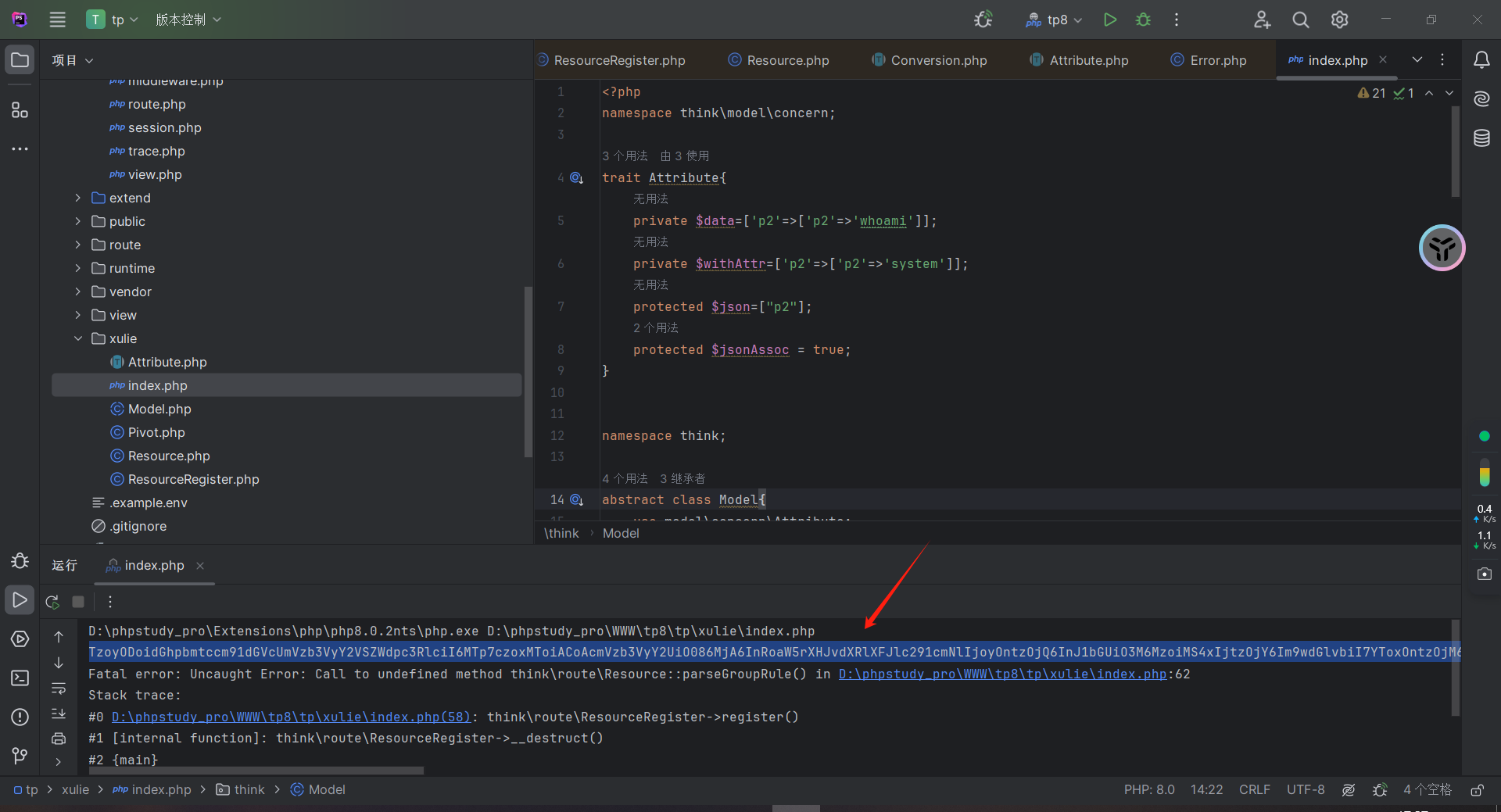This screenshot has height=812, width=1501.
Task: Rerun index.php in the Run panel
Action: 52,602
